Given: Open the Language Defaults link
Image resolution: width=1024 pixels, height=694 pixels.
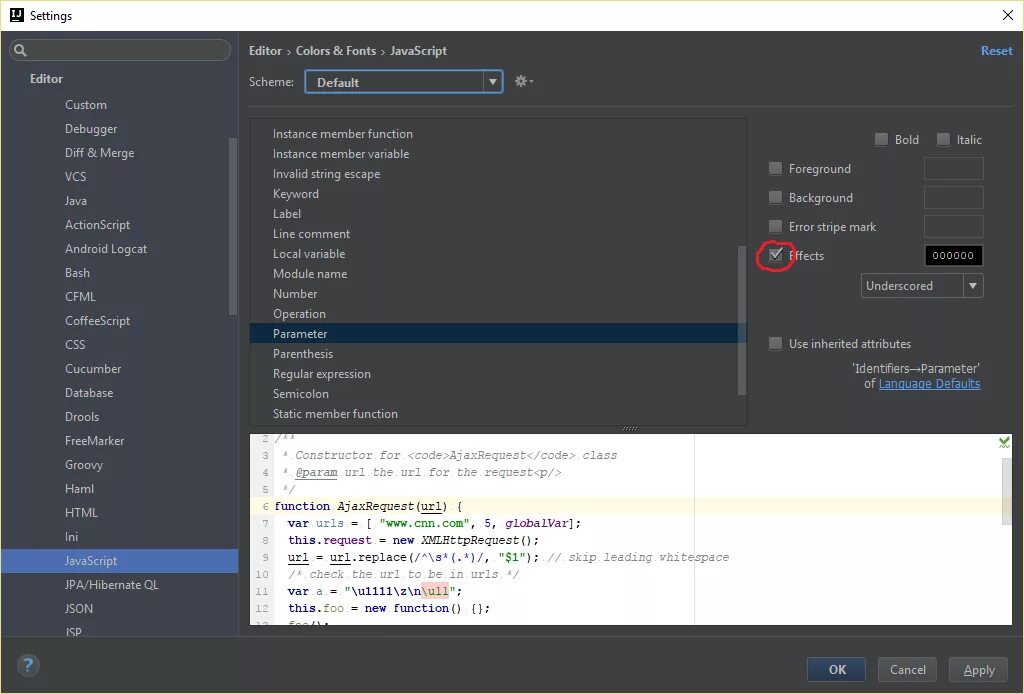Looking at the screenshot, I should click(929, 384).
